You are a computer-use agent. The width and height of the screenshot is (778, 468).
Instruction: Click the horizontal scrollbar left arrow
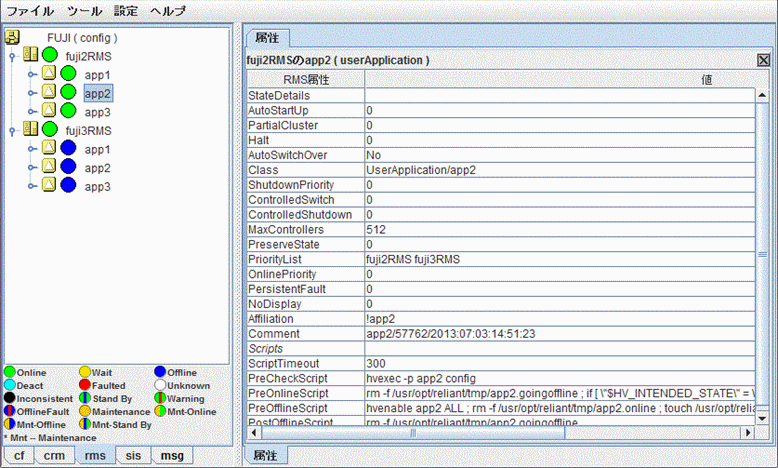pyautogui.click(x=254, y=433)
